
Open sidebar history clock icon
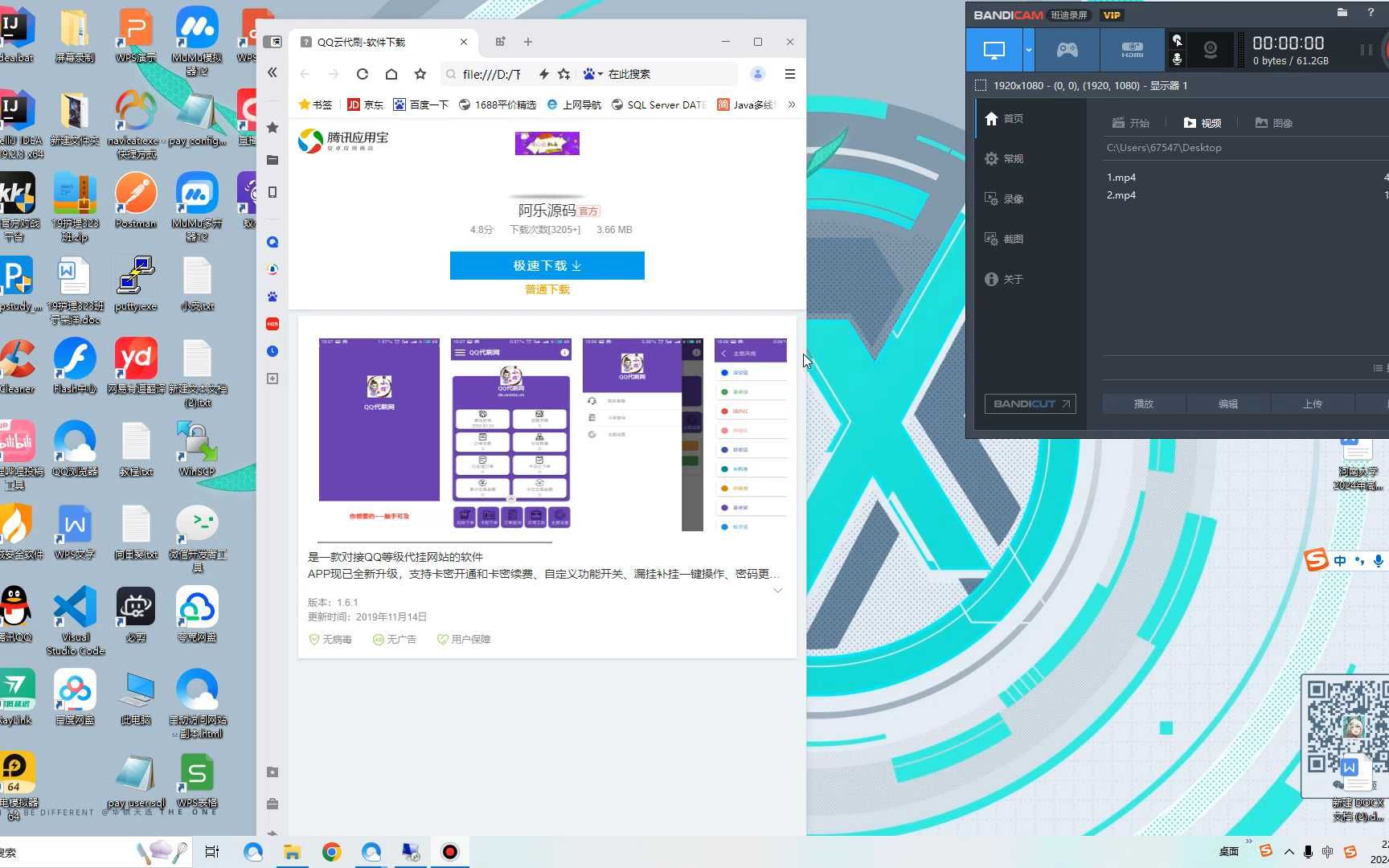pos(272,351)
